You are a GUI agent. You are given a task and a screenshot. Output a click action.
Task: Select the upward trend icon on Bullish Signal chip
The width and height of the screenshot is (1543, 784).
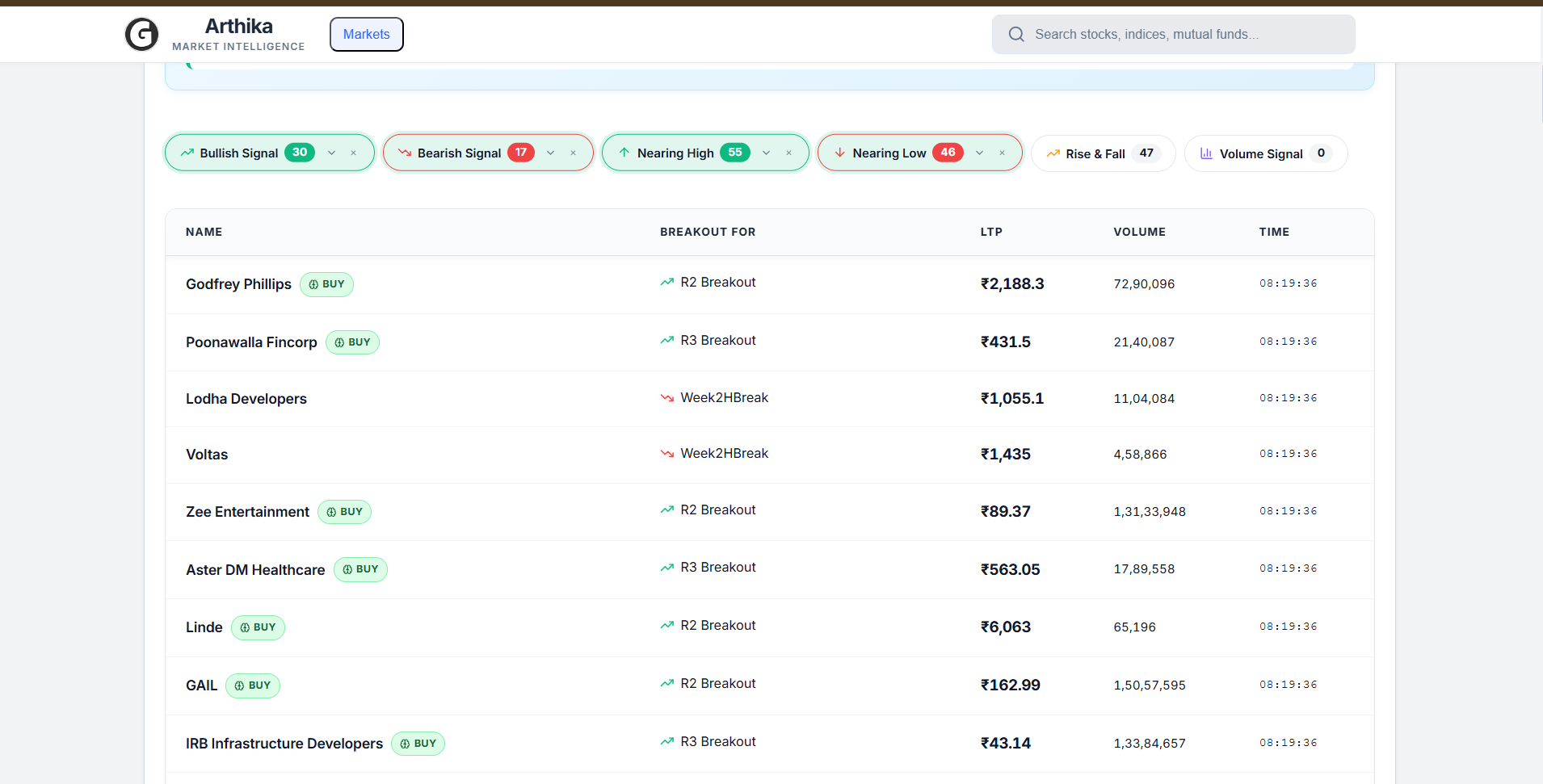187,152
